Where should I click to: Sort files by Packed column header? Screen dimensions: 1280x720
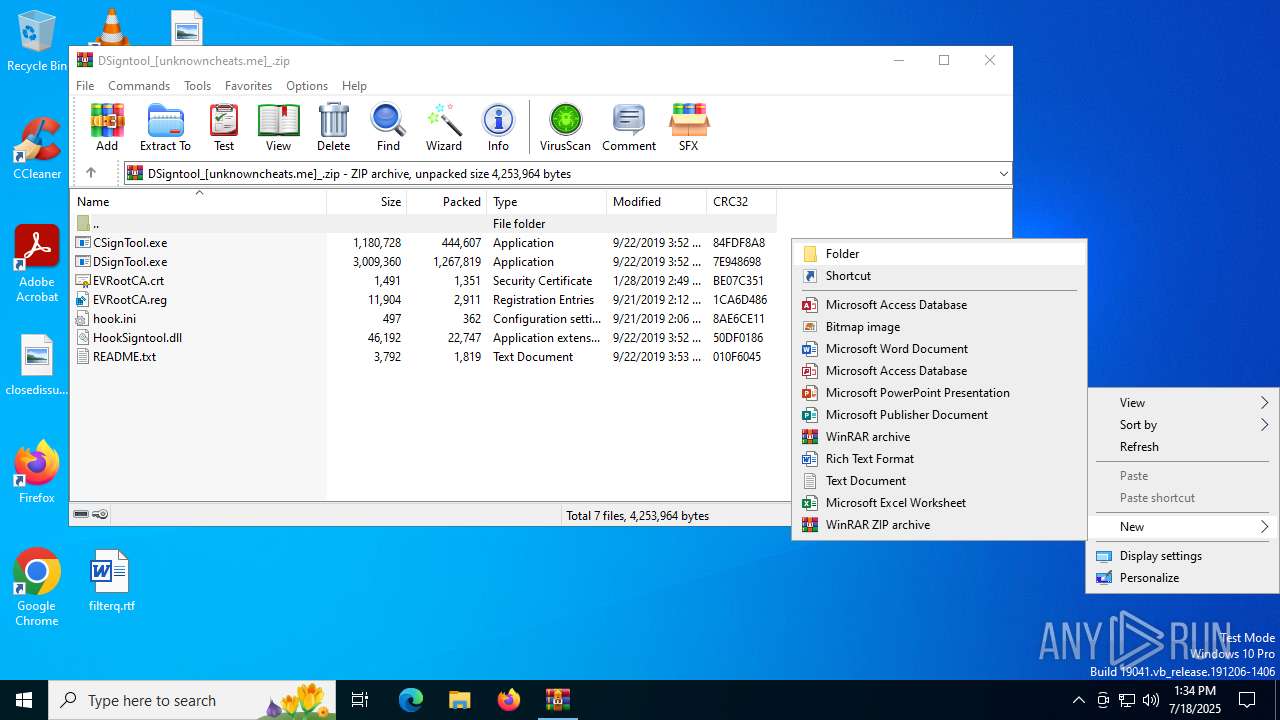[x=447, y=202]
